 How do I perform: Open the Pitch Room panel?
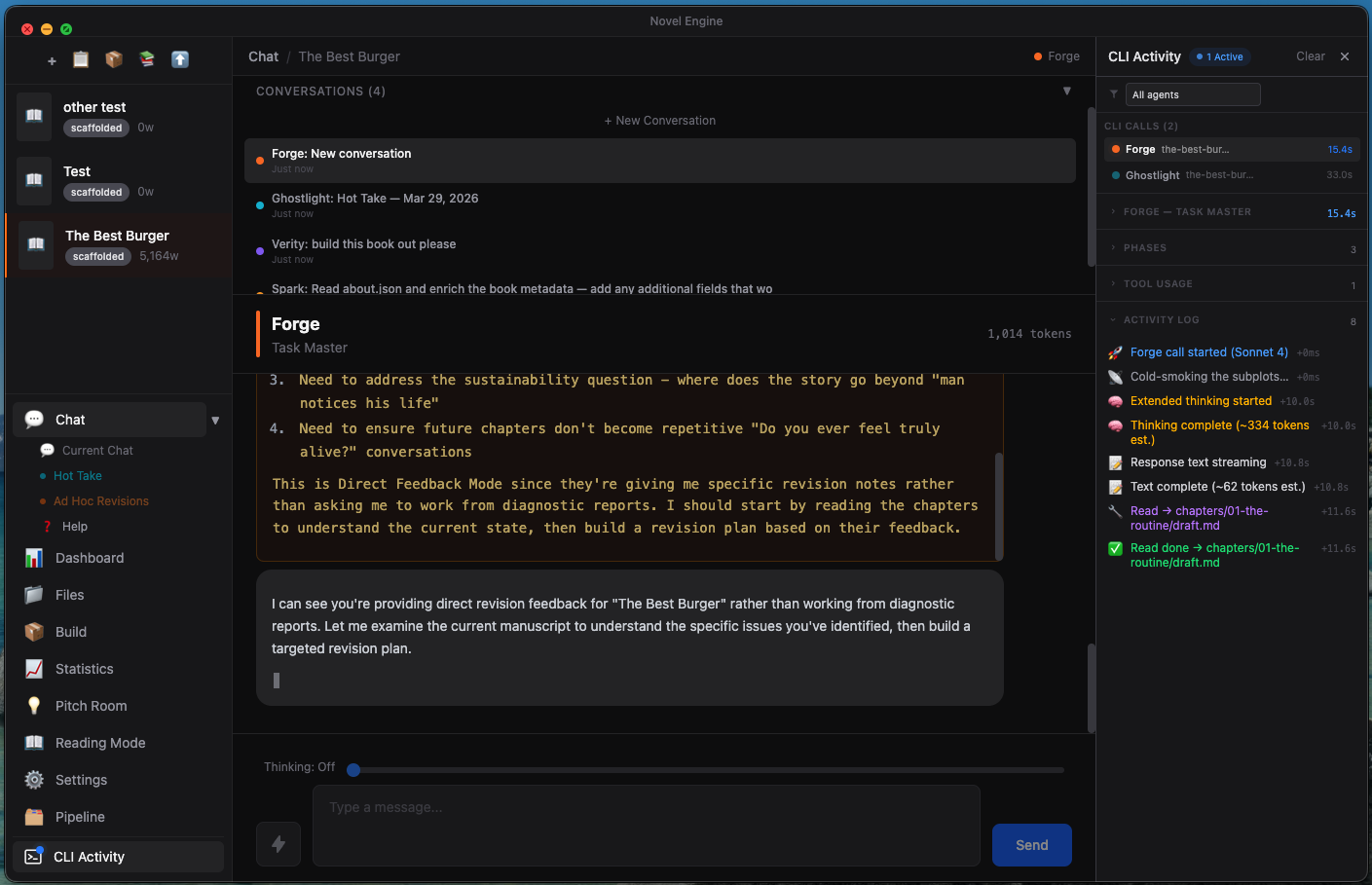(x=92, y=706)
